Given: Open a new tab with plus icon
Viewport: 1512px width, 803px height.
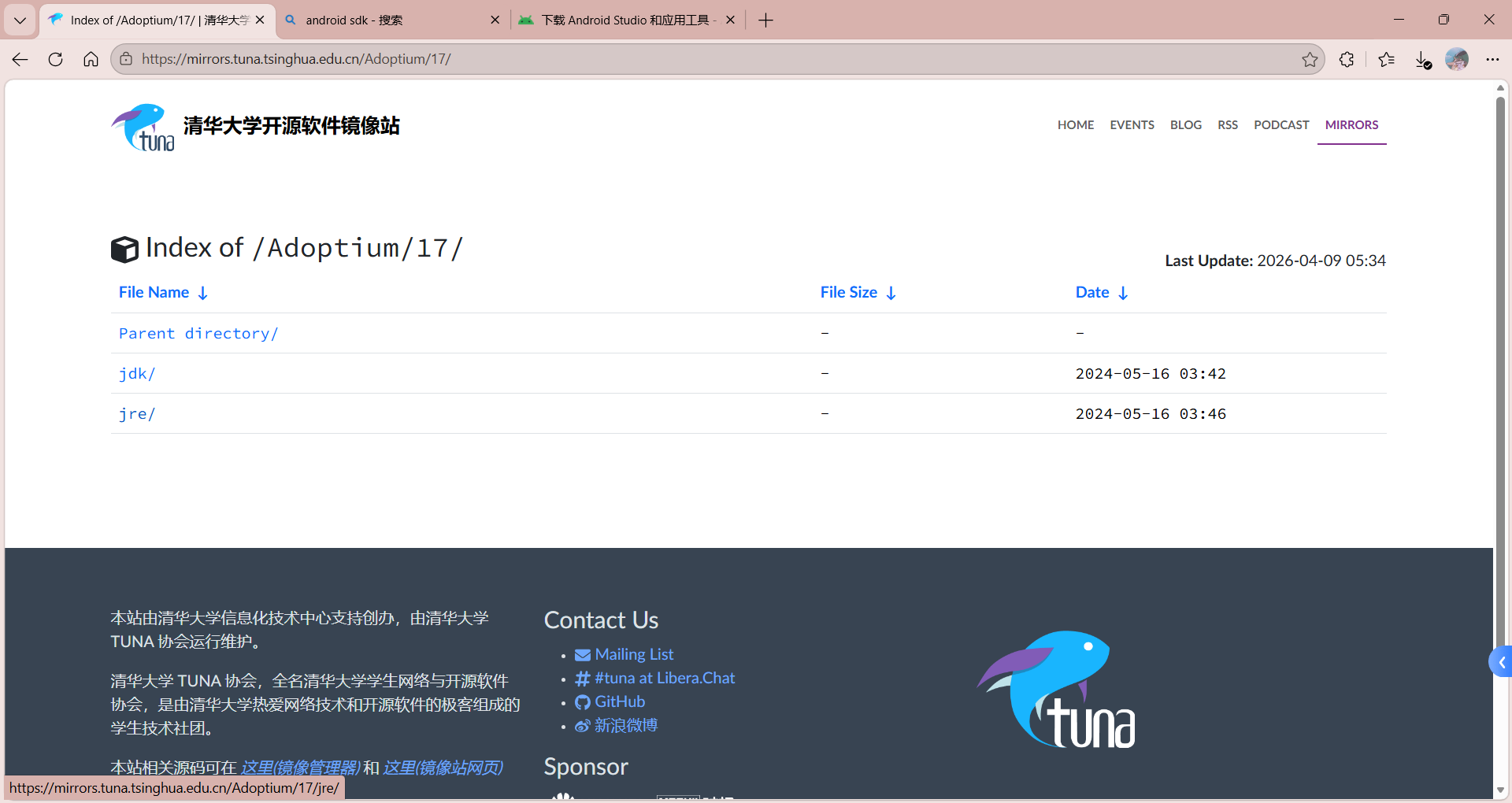Looking at the screenshot, I should [765, 20].
